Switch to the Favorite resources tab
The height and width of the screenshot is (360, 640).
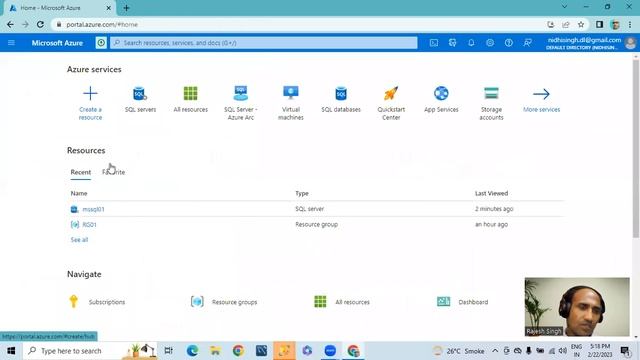(113, 172)
